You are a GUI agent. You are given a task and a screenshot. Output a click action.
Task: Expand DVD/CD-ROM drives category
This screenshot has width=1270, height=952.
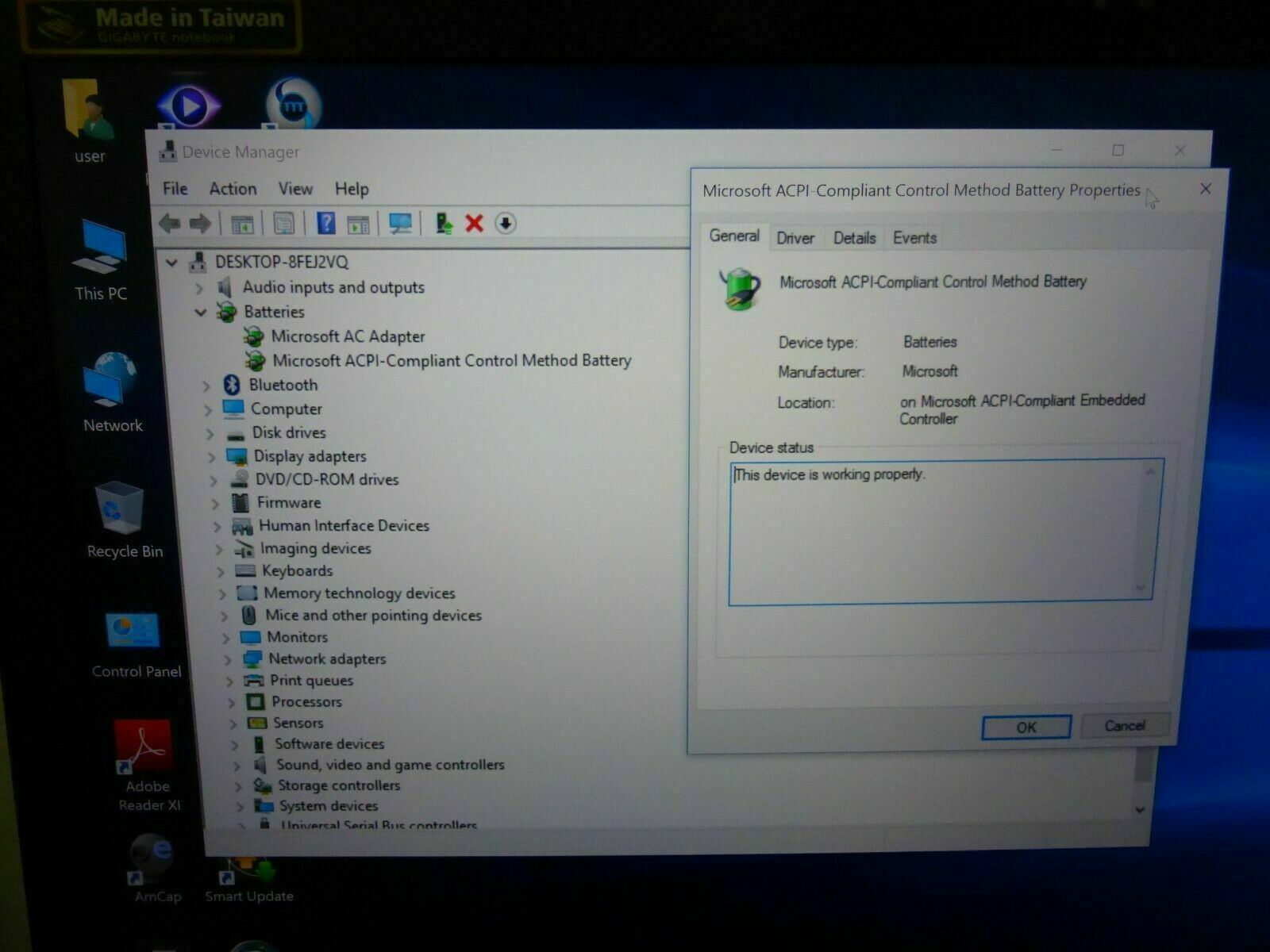[213, 481]
